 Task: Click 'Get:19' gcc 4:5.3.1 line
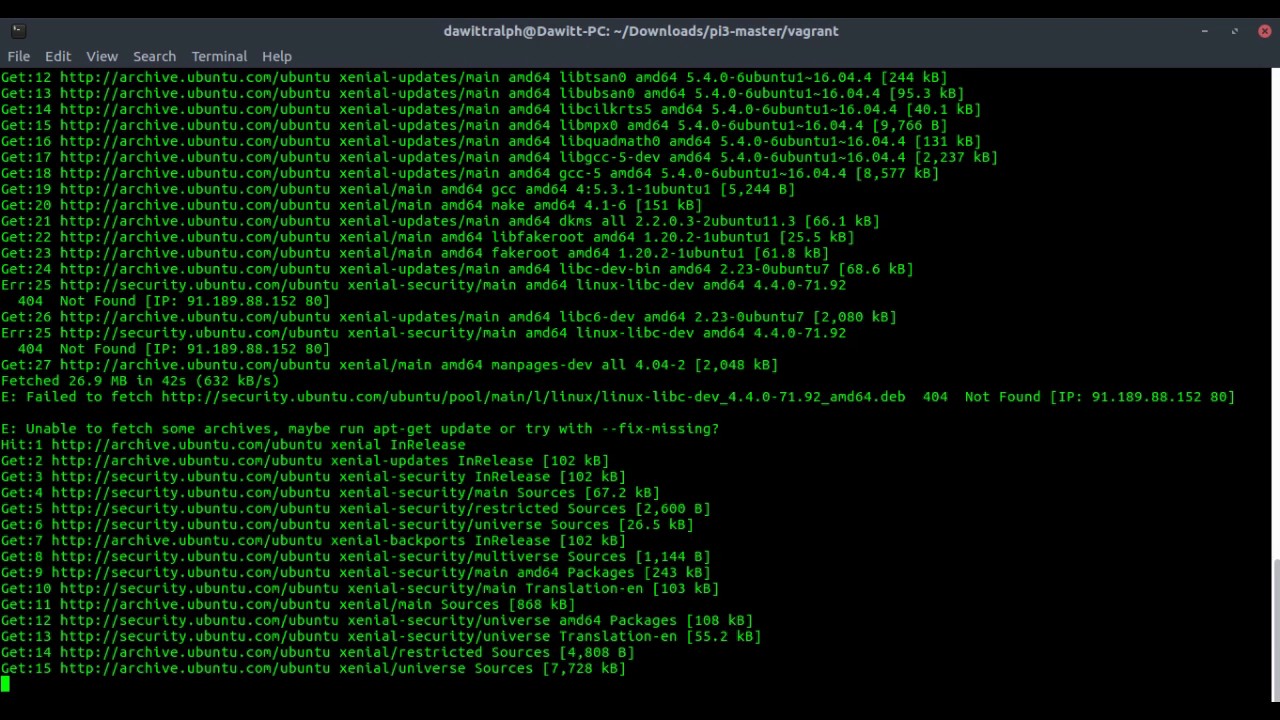tap(398, 189)
